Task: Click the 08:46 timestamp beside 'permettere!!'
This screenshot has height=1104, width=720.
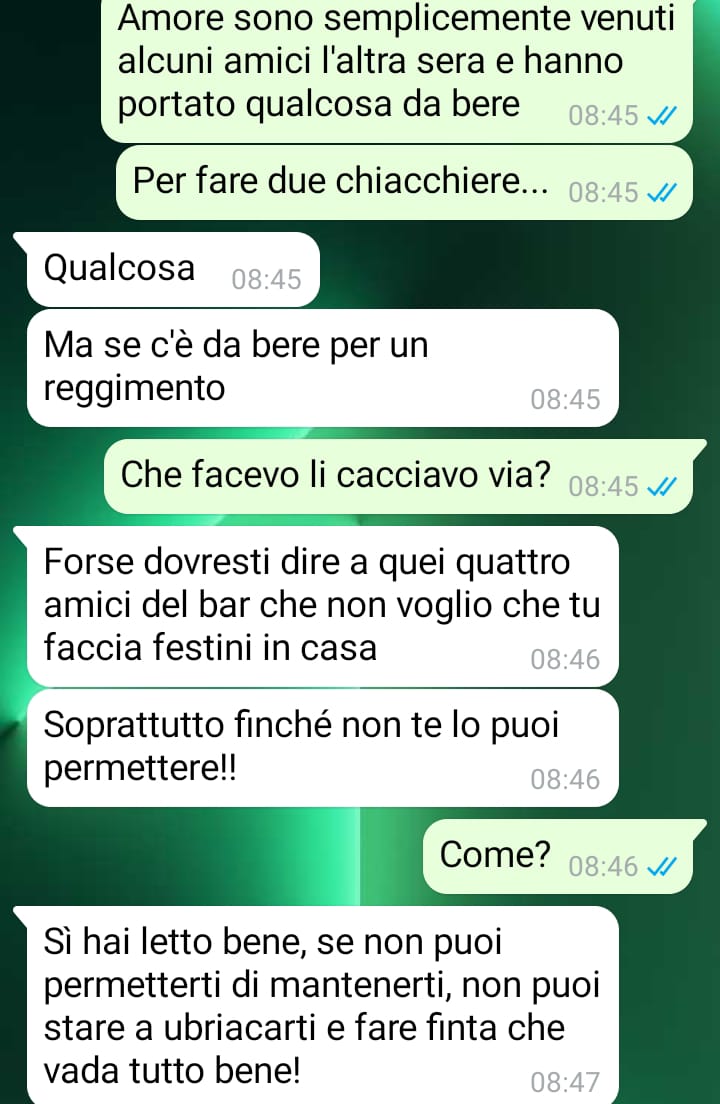Action: [565, 779]
